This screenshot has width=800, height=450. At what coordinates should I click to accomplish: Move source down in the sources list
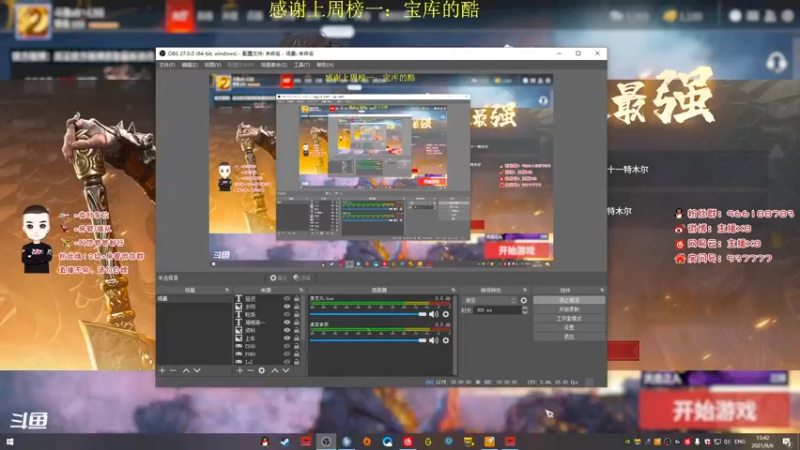tap(286, 370)
